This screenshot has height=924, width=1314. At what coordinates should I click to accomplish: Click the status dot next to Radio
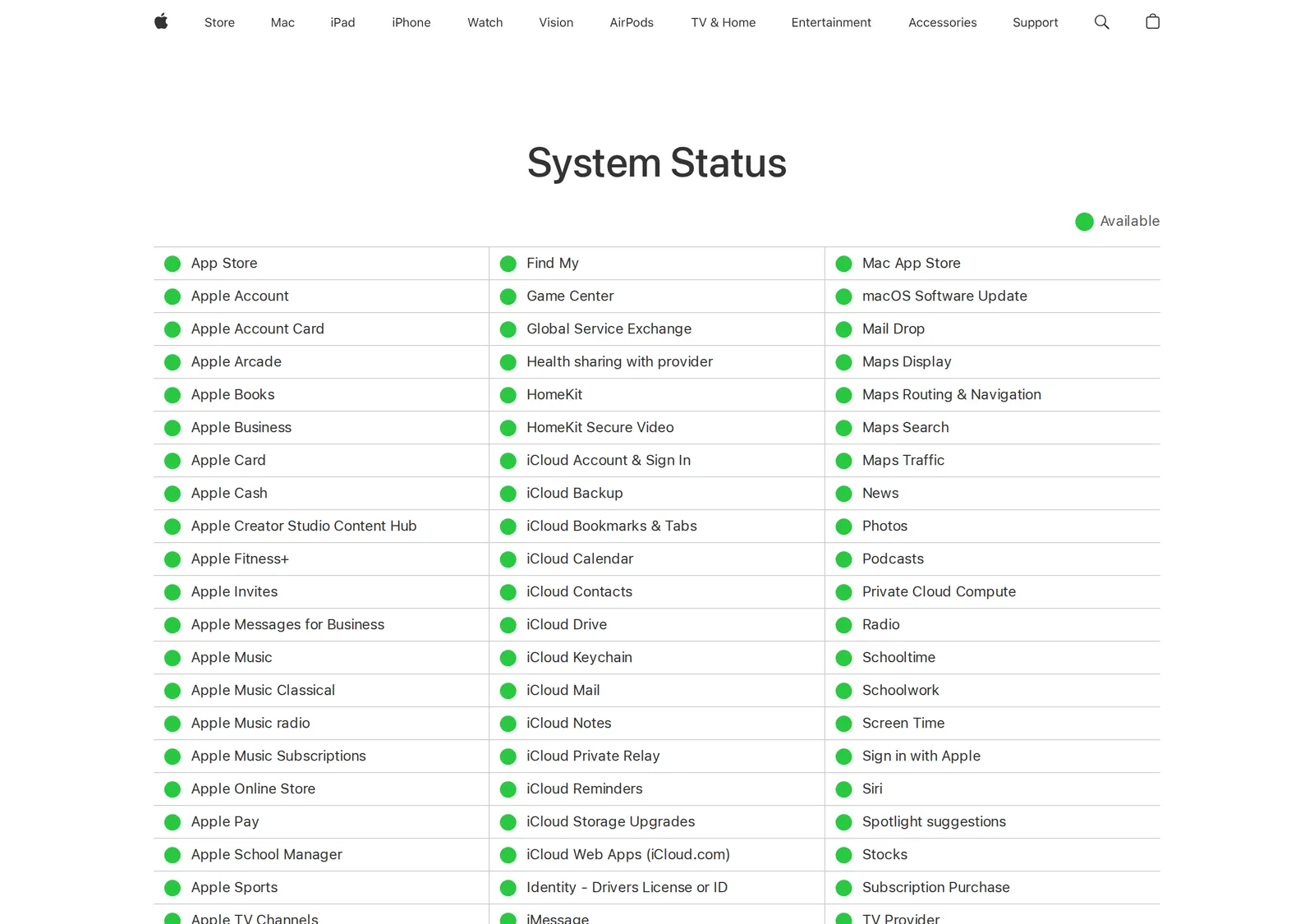point(843,625)
